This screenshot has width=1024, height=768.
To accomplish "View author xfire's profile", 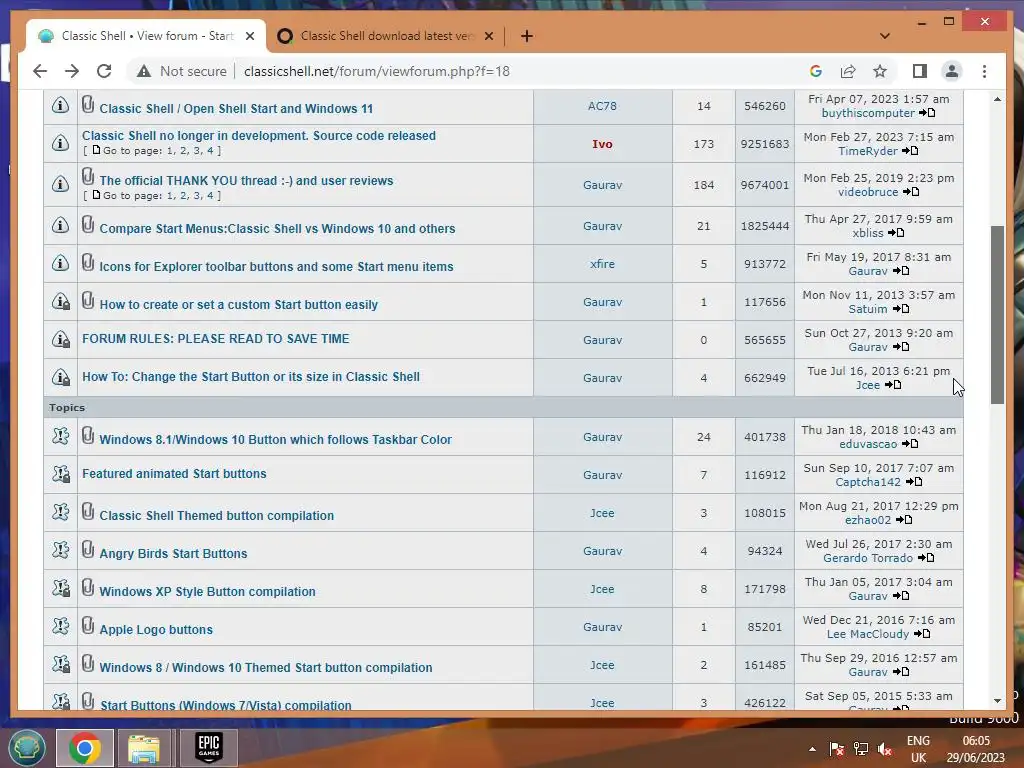I will (602, 264).
